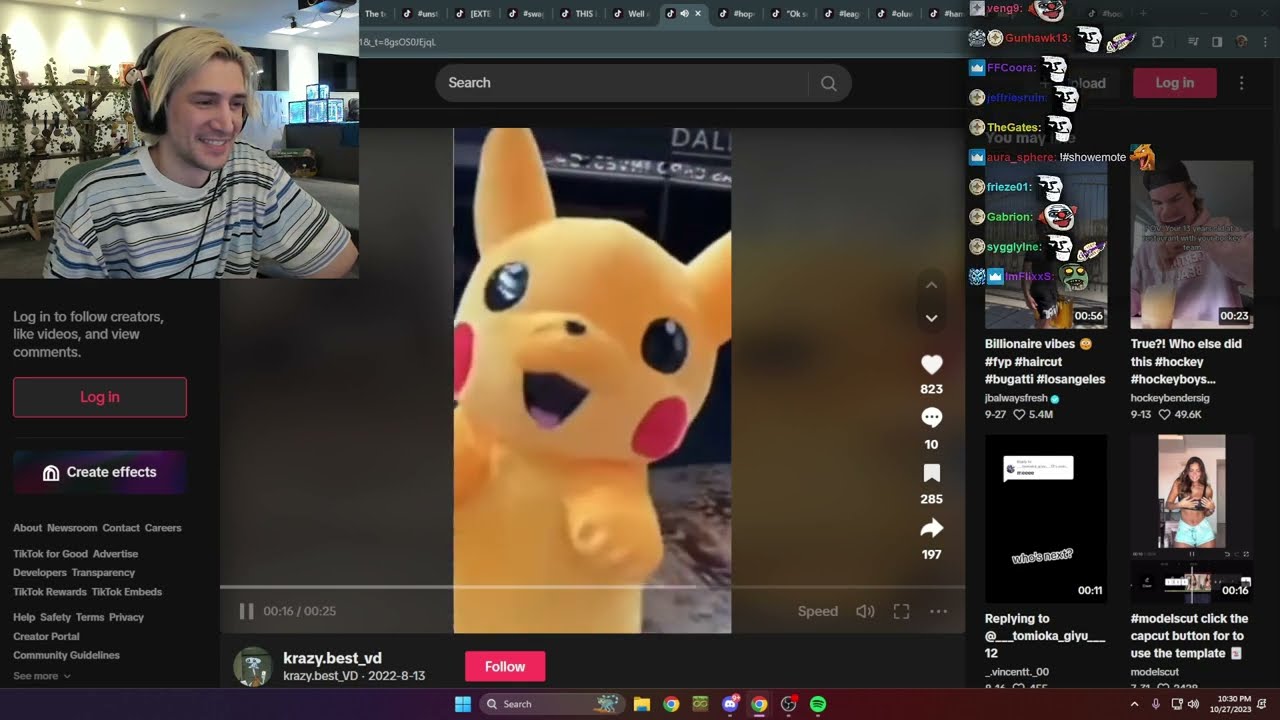The height and width of the screenshot is (720, 1280).
Task: Click the search magnifier icon
Action: tap(829, 83)
